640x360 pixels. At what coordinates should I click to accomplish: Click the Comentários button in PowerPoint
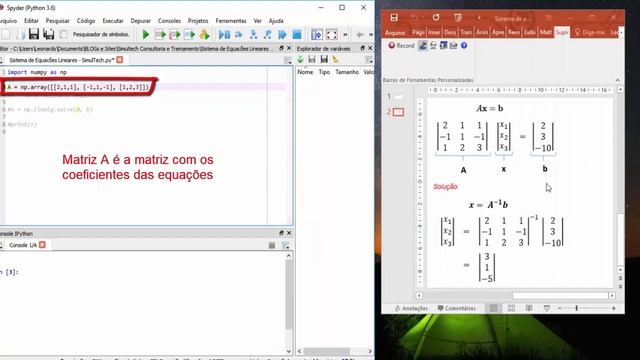tap(456, 308)
